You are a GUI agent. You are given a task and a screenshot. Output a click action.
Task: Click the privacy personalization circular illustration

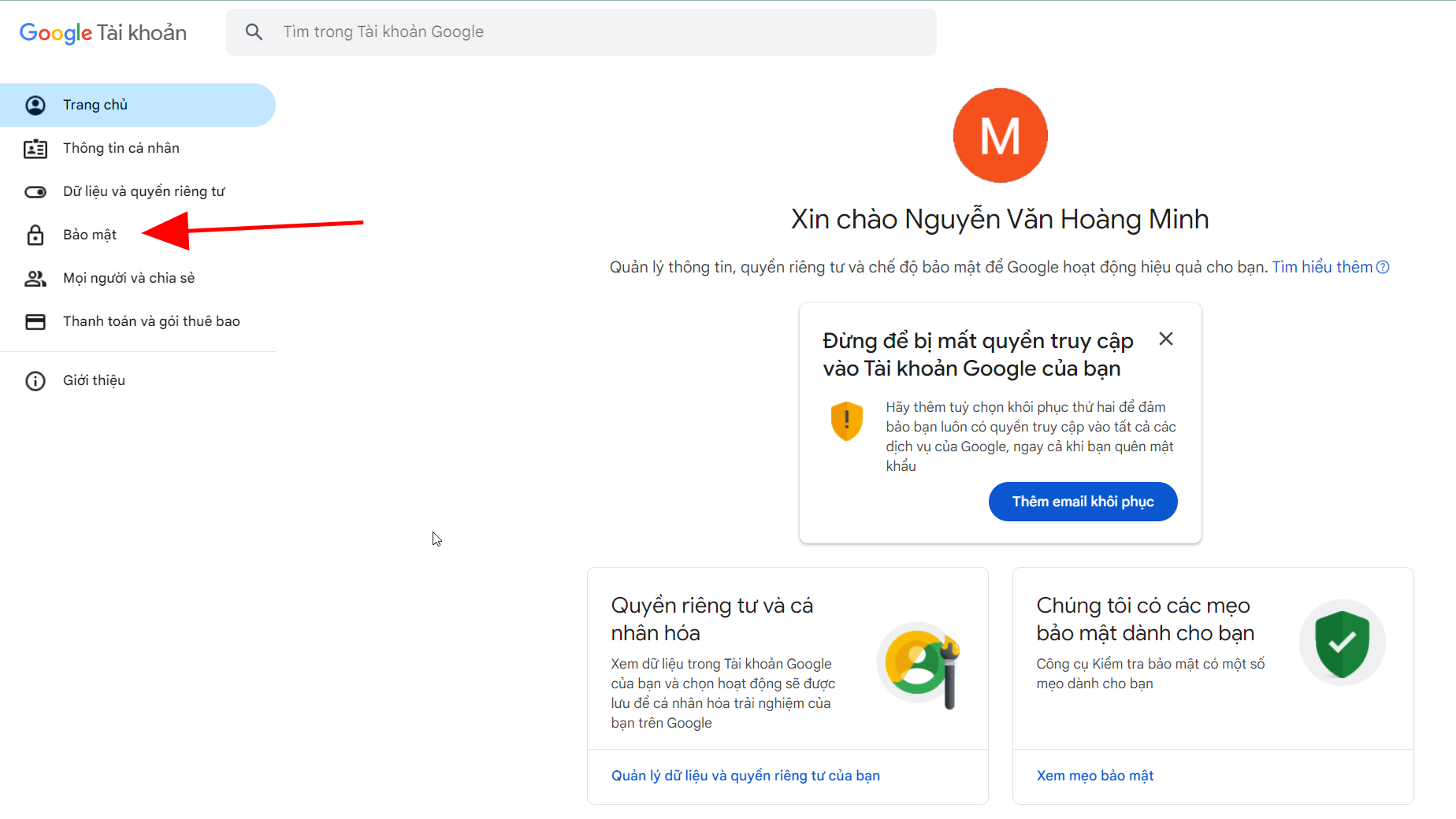pyautogui.click(x=919, y=665)
